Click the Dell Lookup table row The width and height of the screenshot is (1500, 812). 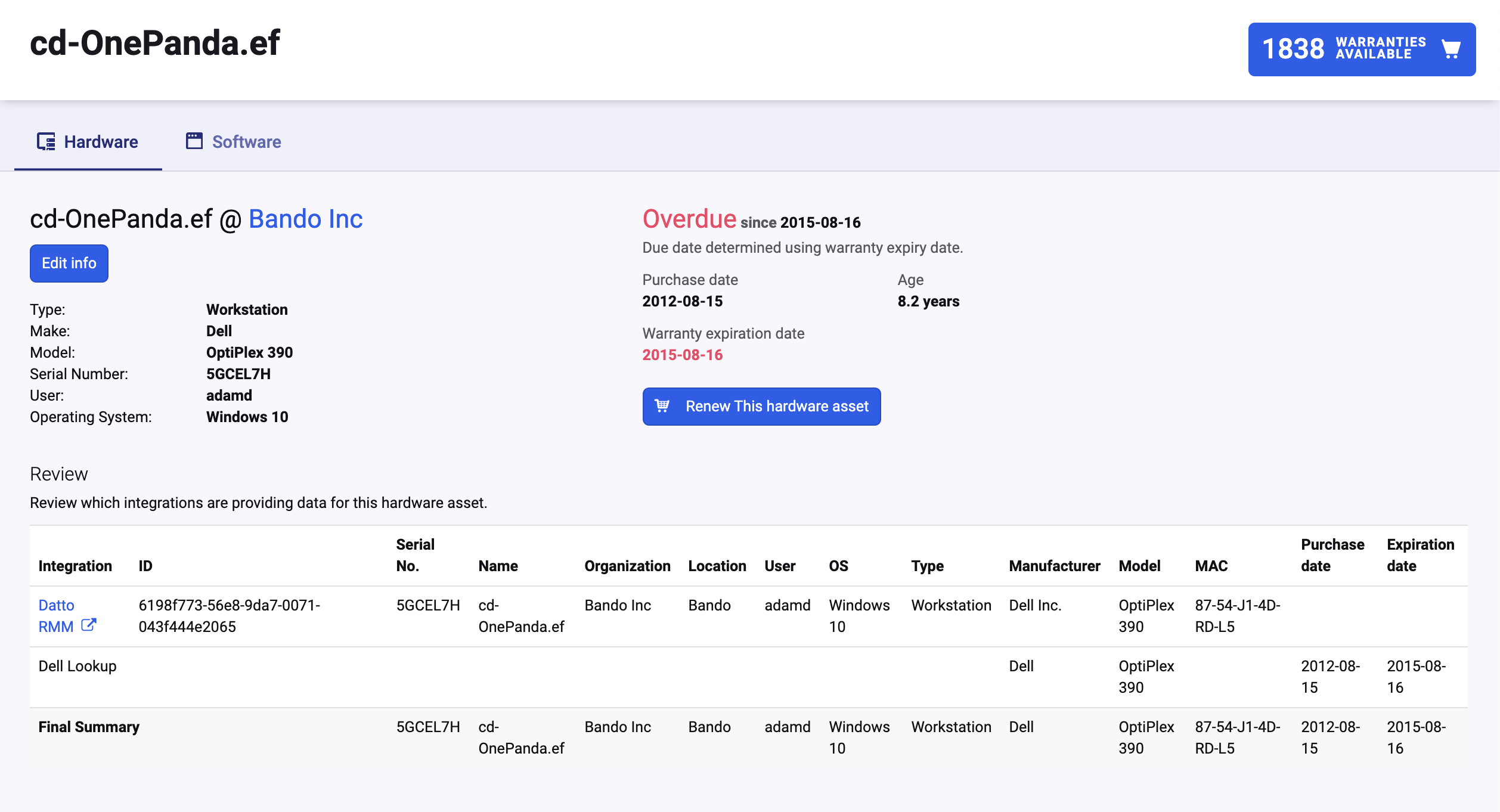tap(78, 666)
